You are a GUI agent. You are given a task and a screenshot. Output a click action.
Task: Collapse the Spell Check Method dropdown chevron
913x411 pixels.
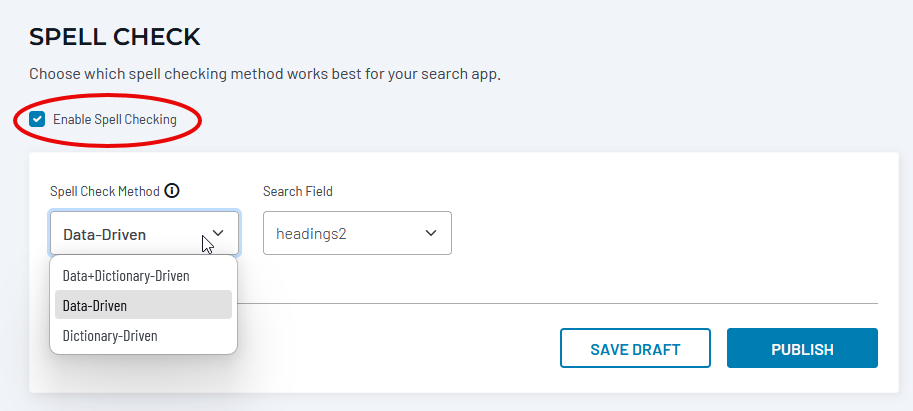coord(218,233)
